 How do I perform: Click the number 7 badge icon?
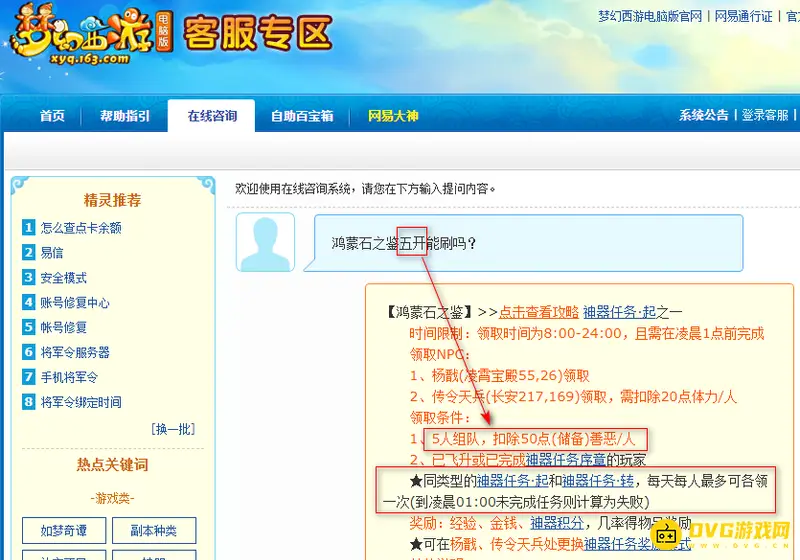pos(29,376)
